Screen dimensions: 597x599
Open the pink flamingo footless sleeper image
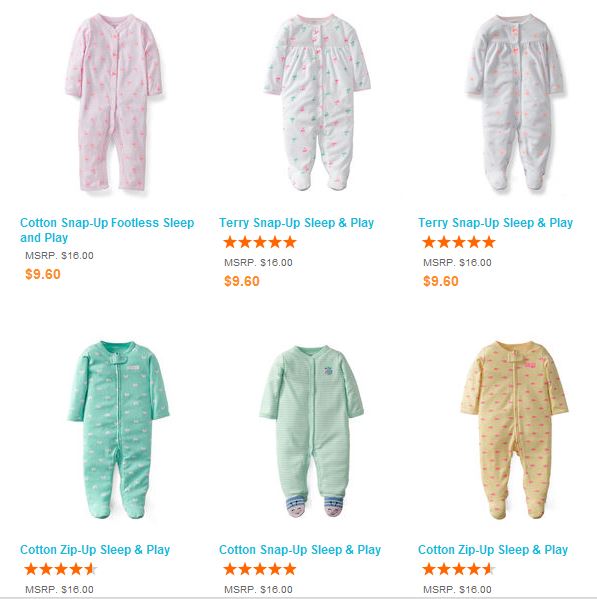pos(114,102)
